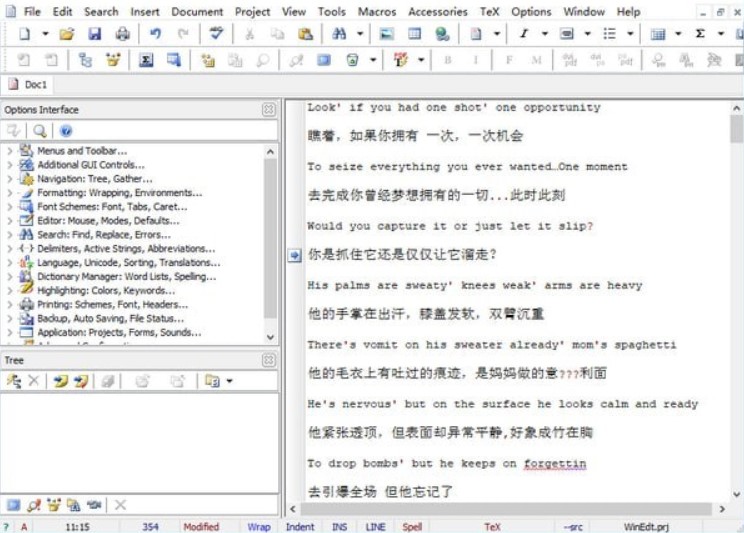Click the first yellow arrow icon in Tree panel
Image resolution: width=744 pixels, height=533 pixels.
pos(61,381)
